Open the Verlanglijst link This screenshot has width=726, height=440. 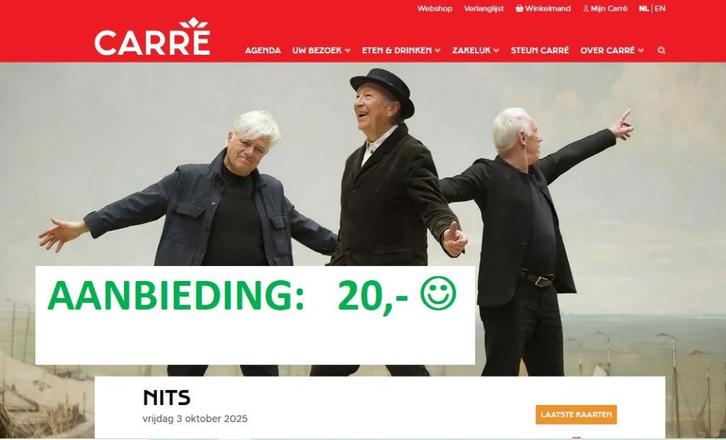tap(484, 8)
